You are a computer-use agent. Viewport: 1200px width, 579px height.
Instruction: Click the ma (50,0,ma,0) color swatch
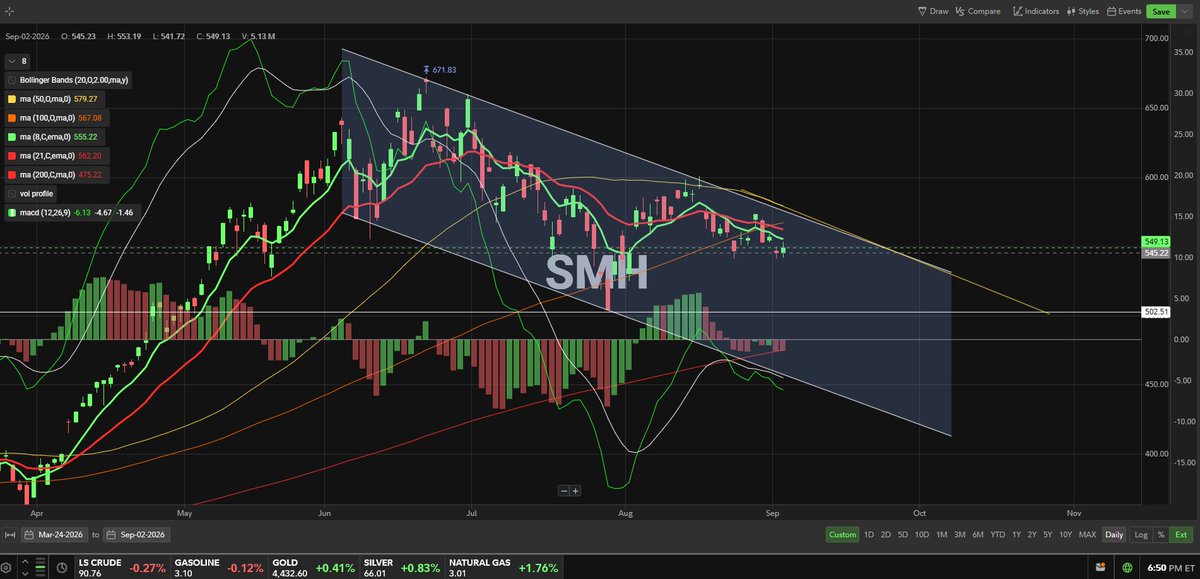click(12, 99)
